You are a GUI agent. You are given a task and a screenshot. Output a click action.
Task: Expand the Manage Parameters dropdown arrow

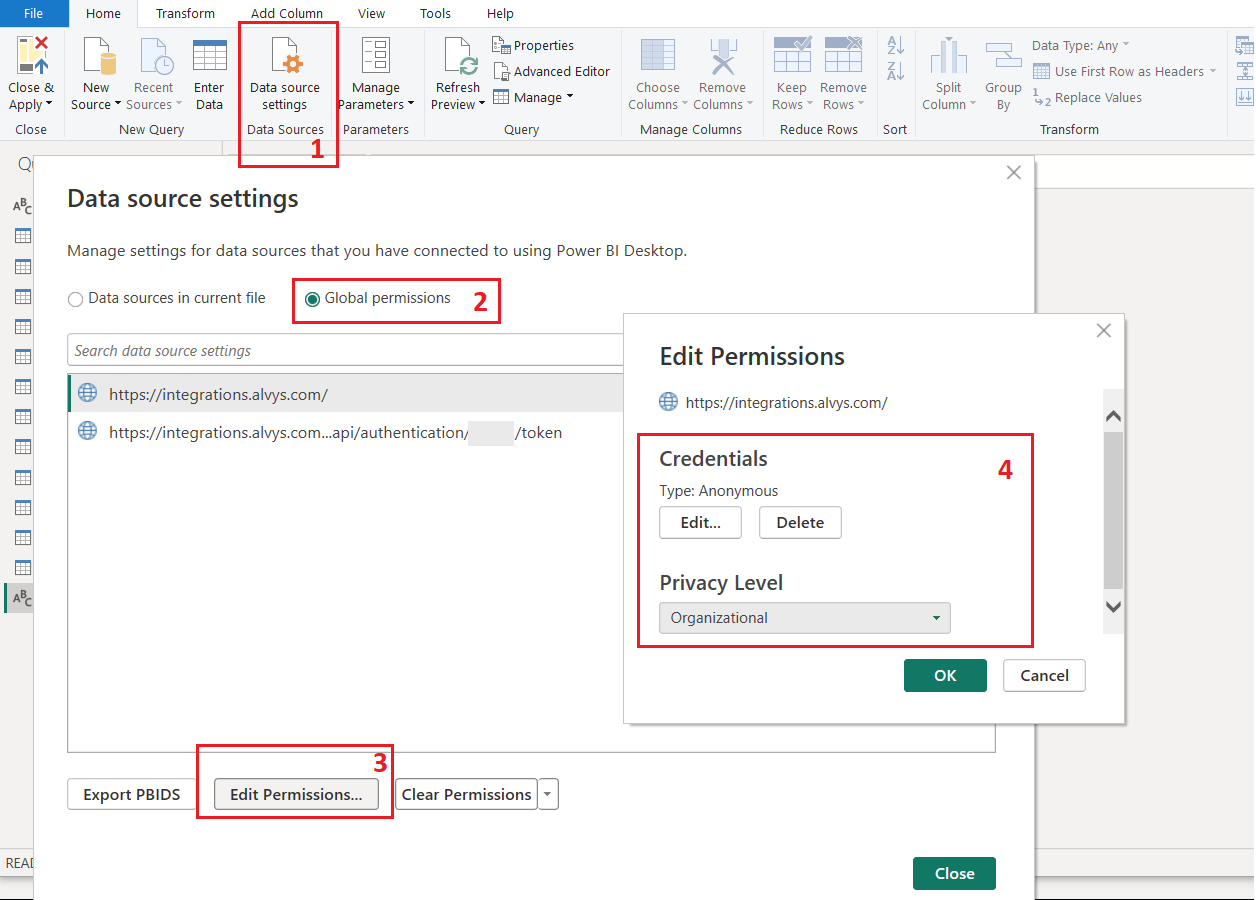[410, 104]
